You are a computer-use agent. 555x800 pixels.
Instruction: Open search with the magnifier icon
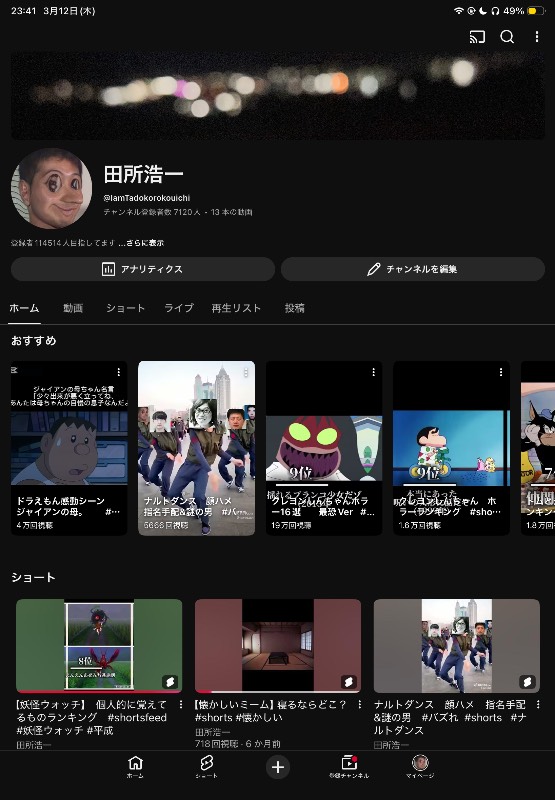coord(507,37)
